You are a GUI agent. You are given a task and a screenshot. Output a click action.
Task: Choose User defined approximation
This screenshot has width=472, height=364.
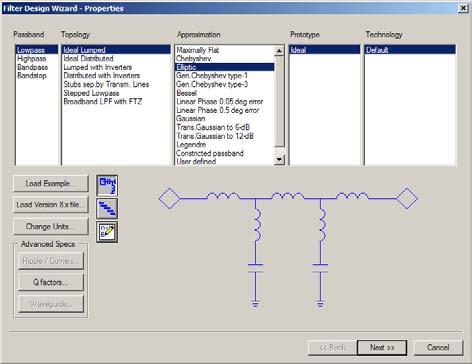(225, 162)
